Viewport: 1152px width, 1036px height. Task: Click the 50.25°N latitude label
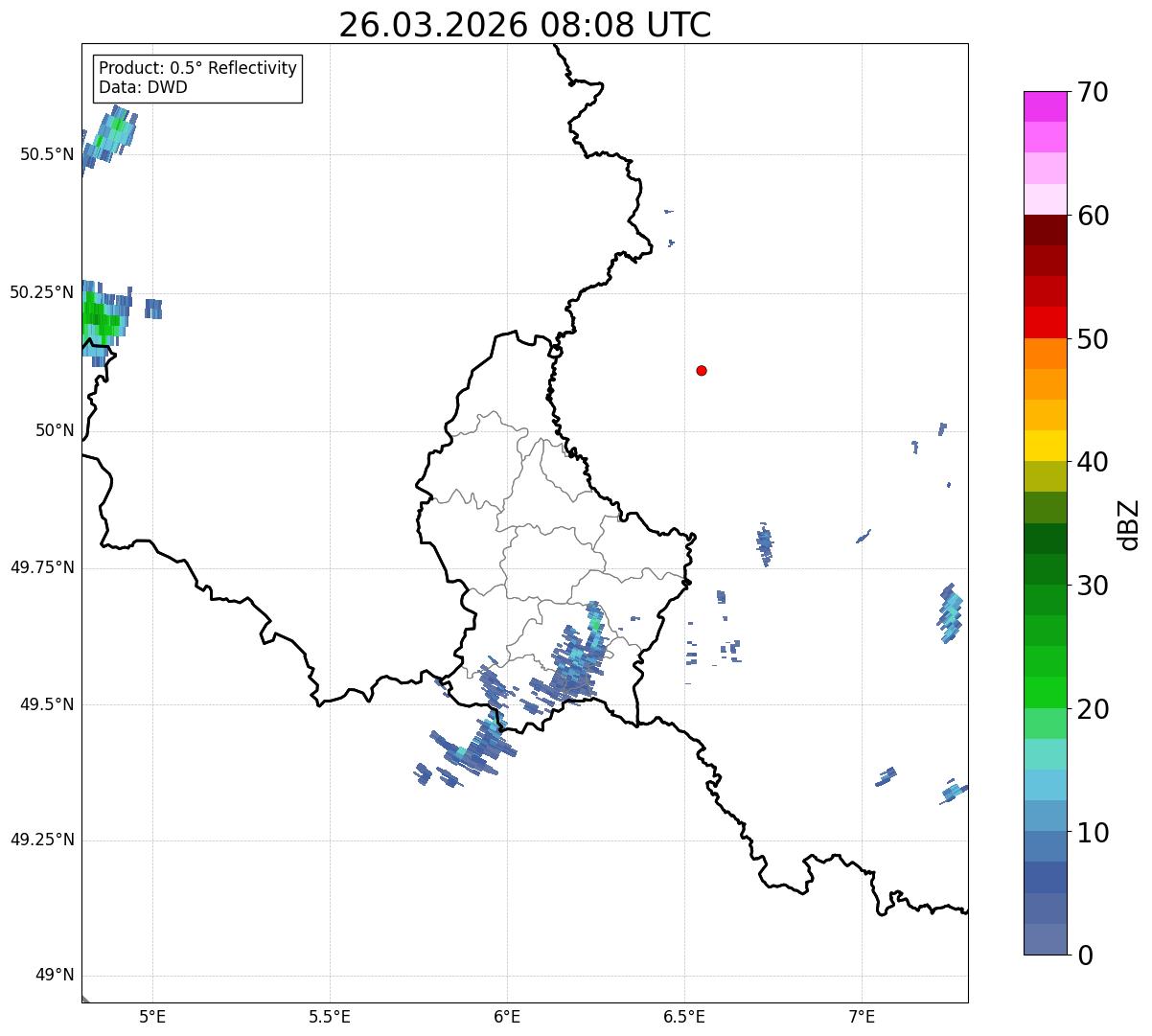42,292
